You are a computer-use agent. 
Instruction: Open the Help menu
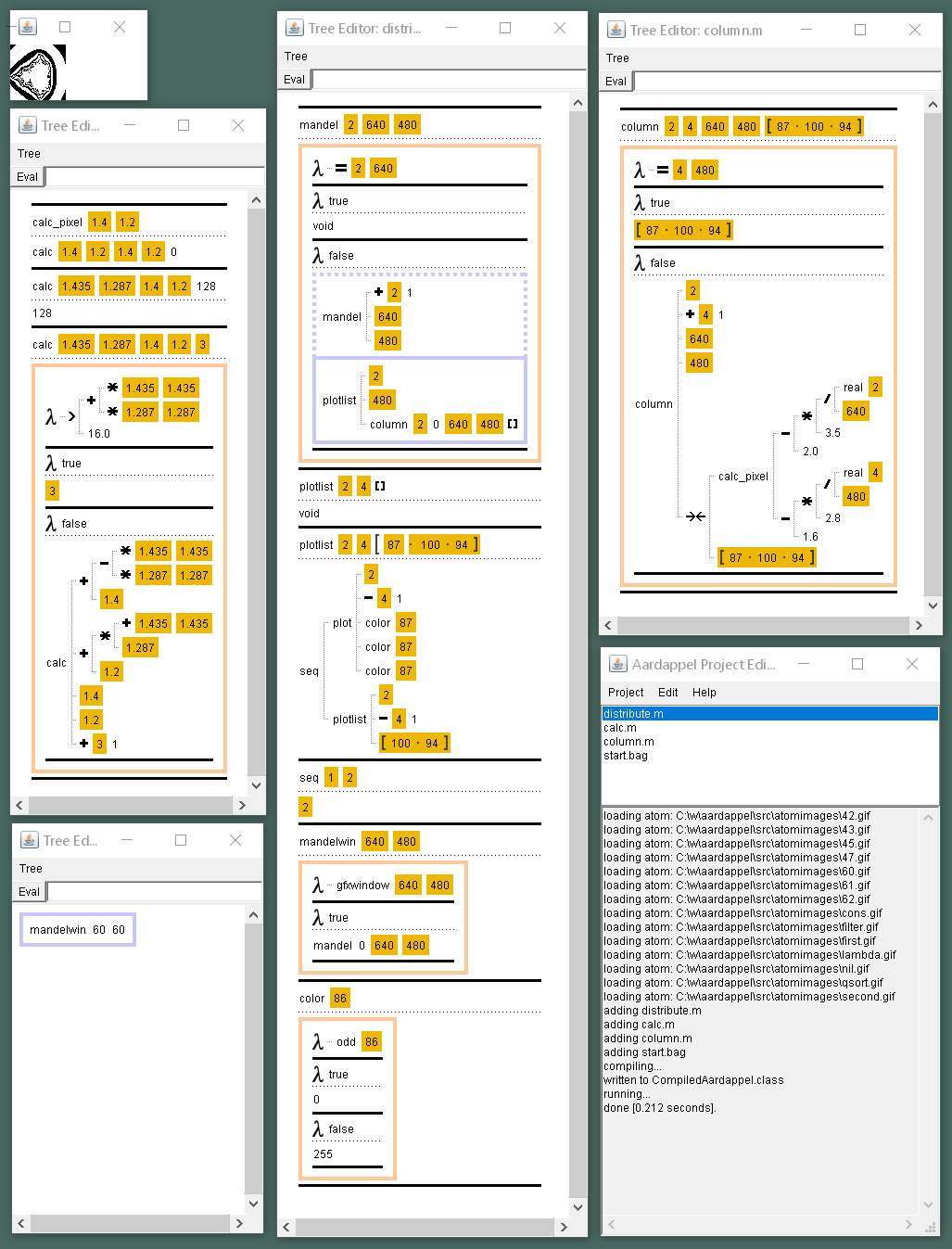pos(704,693)
